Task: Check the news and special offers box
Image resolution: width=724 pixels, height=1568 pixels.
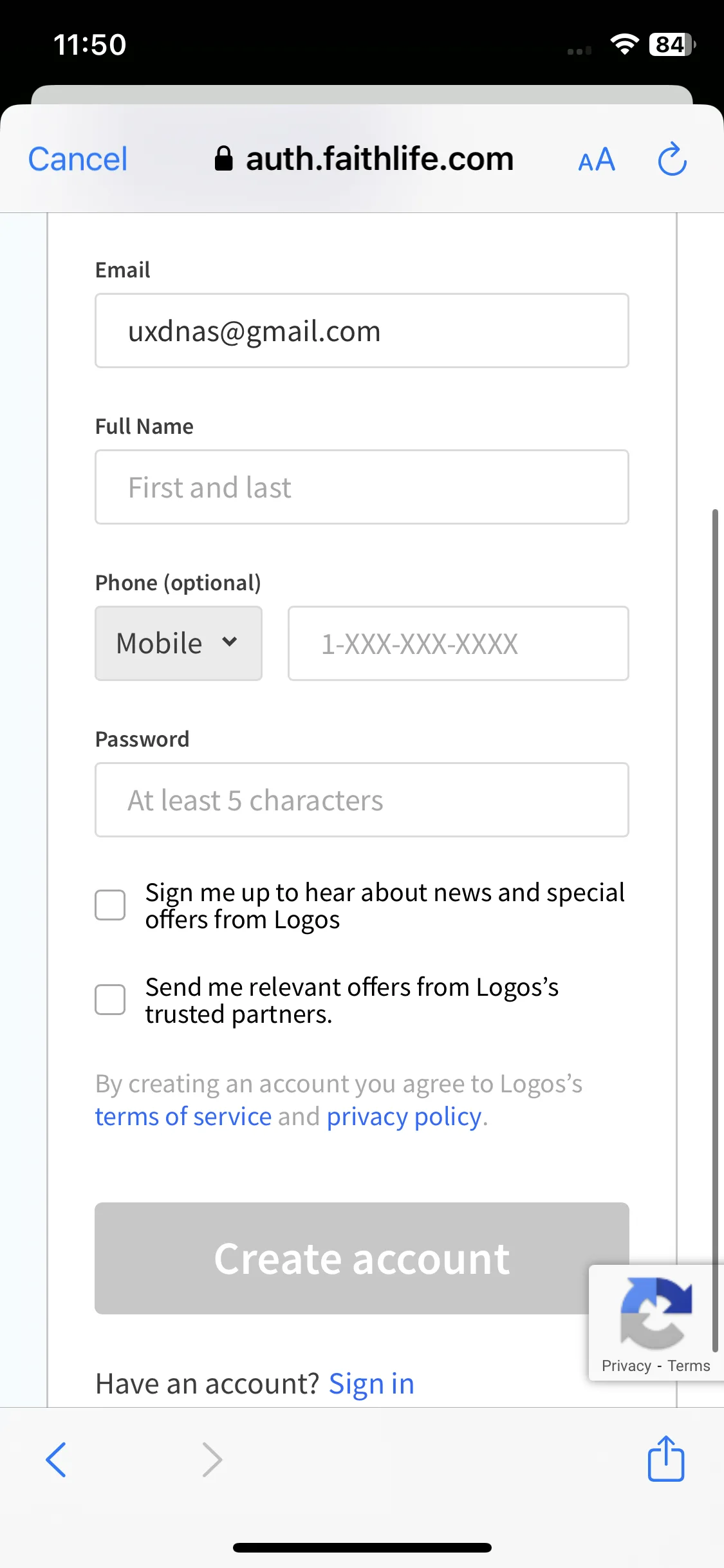Action: [110, 905]
